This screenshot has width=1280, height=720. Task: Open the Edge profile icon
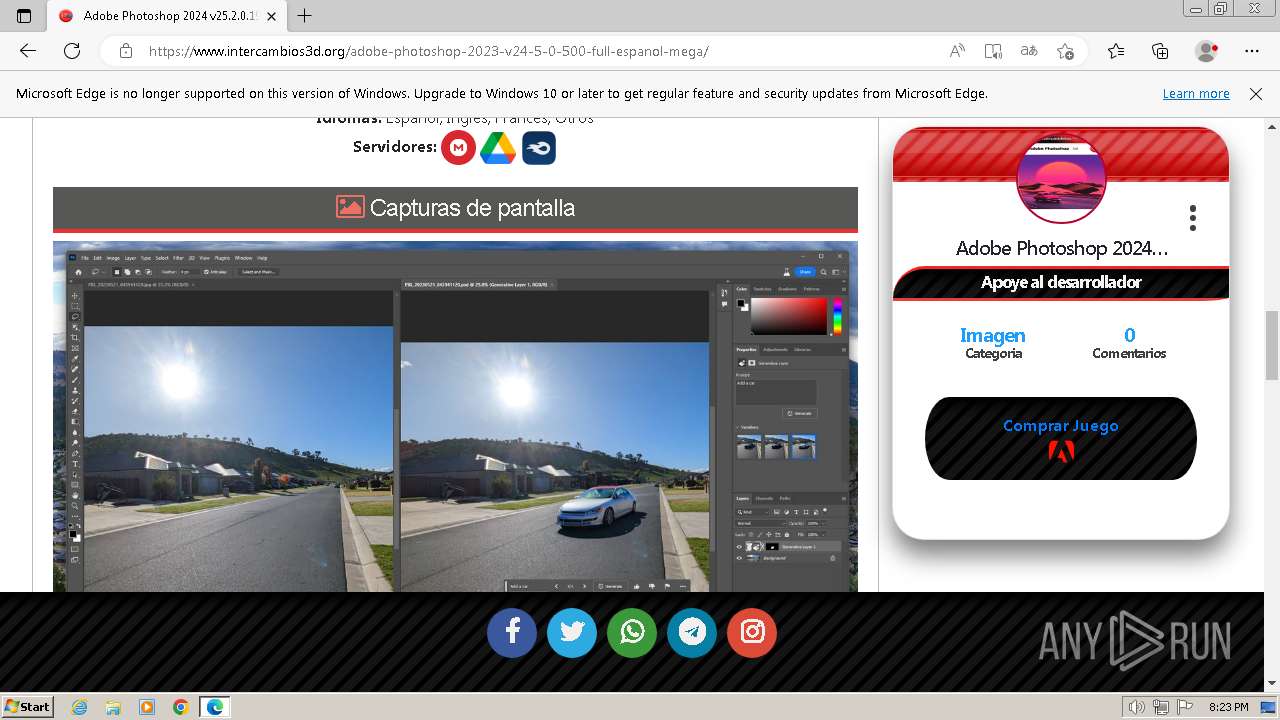pyautogui.click(x=1207, y=51)
